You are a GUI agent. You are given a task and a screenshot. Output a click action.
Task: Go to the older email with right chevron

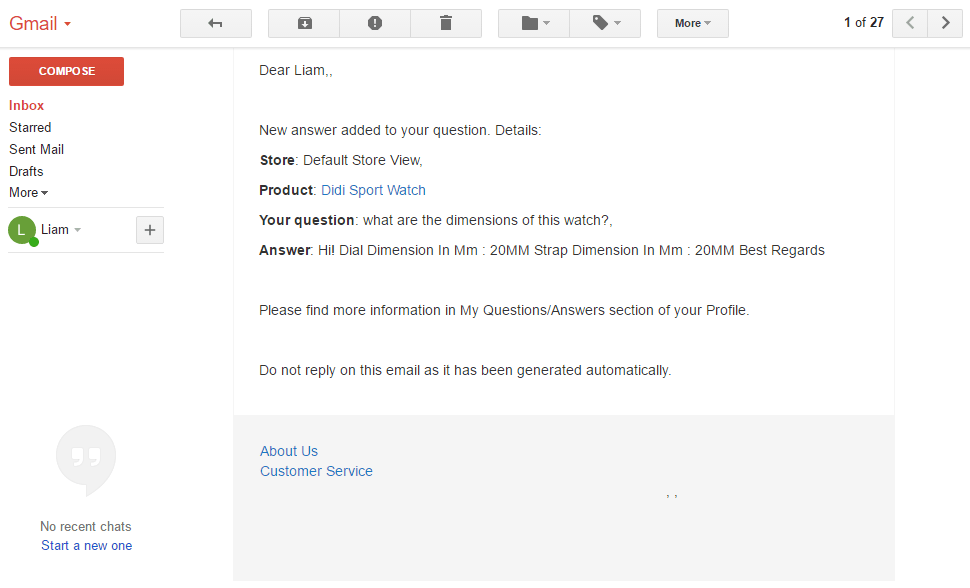click(945, 23)
